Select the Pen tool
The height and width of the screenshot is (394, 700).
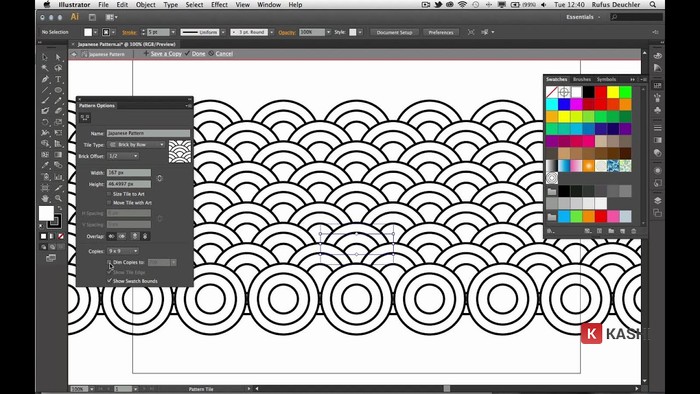(x=45, y=79)
